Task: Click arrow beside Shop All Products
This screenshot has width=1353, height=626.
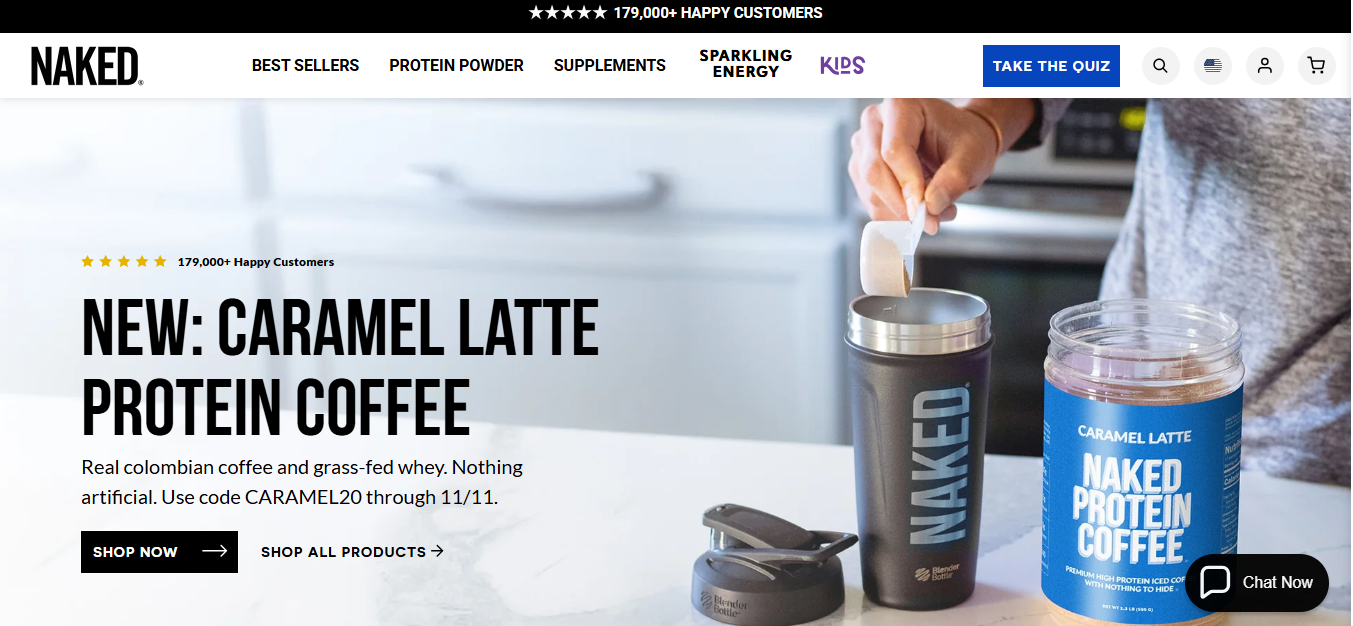Action: [437, 551]
